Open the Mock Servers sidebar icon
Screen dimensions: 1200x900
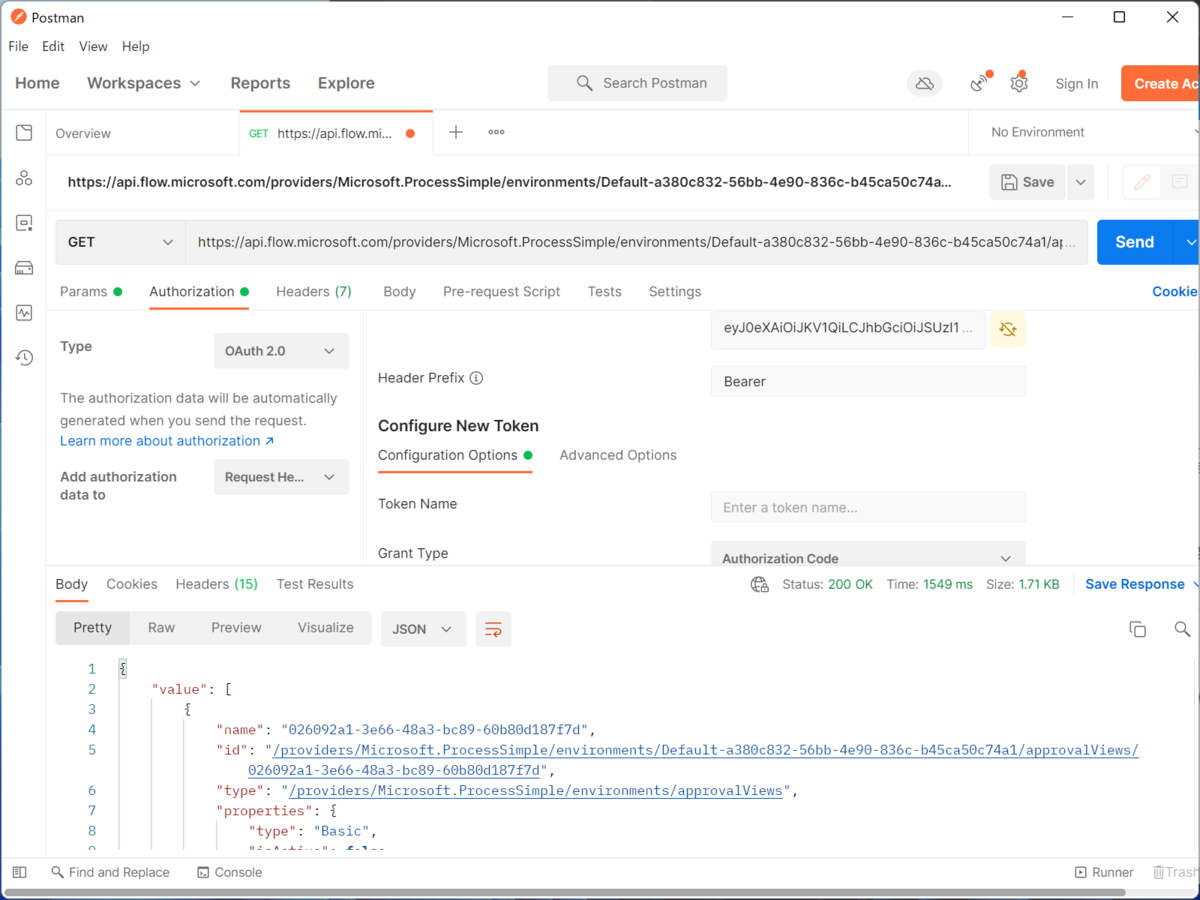(25, 268)
